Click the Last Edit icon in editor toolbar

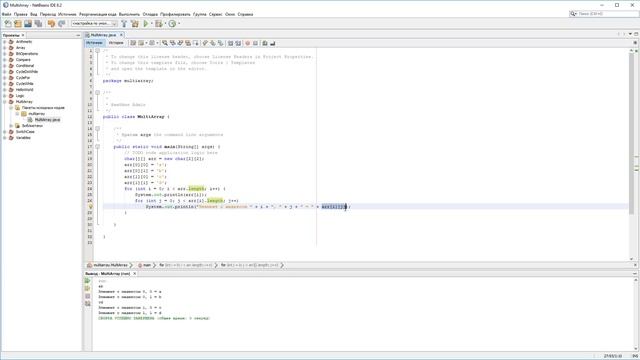tap(133, 43)
